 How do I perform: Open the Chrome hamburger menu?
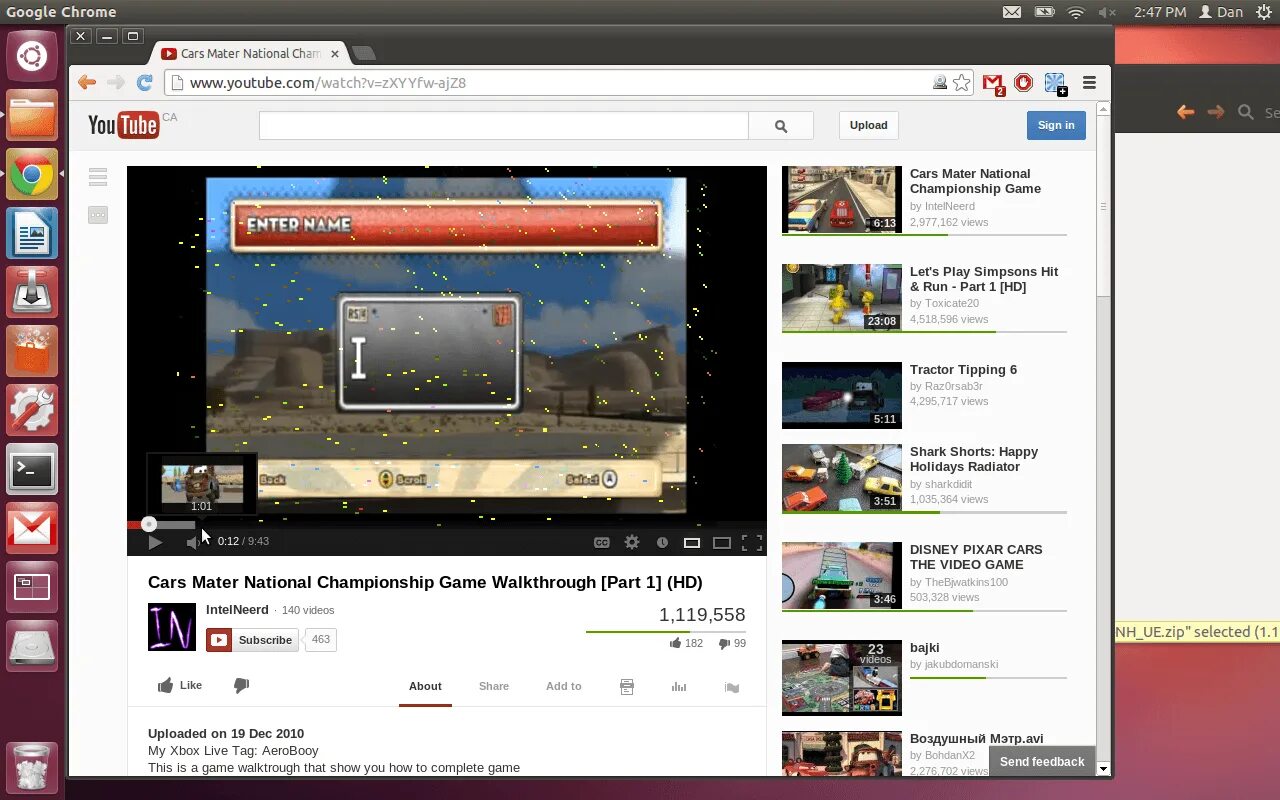(1090, 83)
